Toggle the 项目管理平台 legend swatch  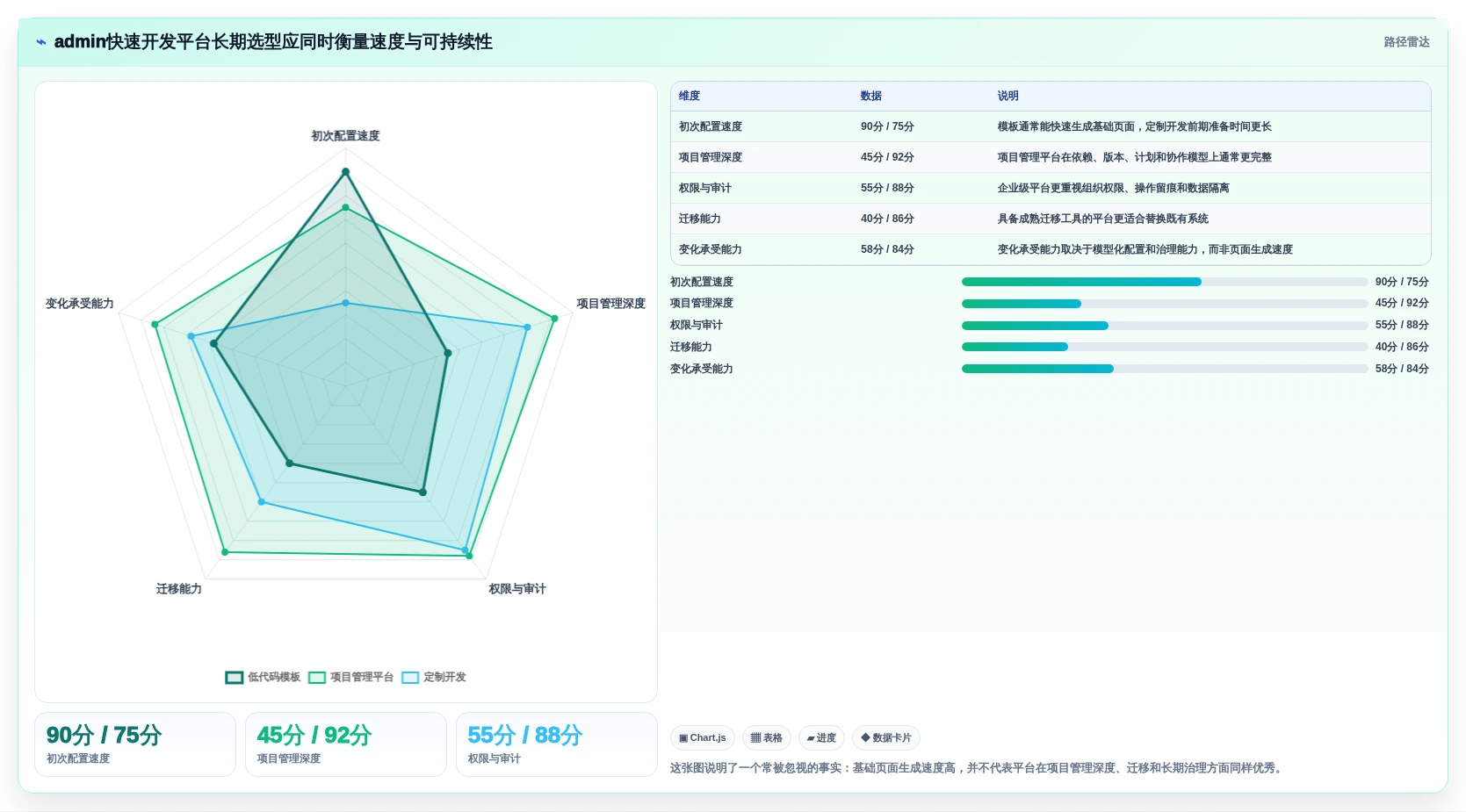pyautogui.click(x=317, y=677)
